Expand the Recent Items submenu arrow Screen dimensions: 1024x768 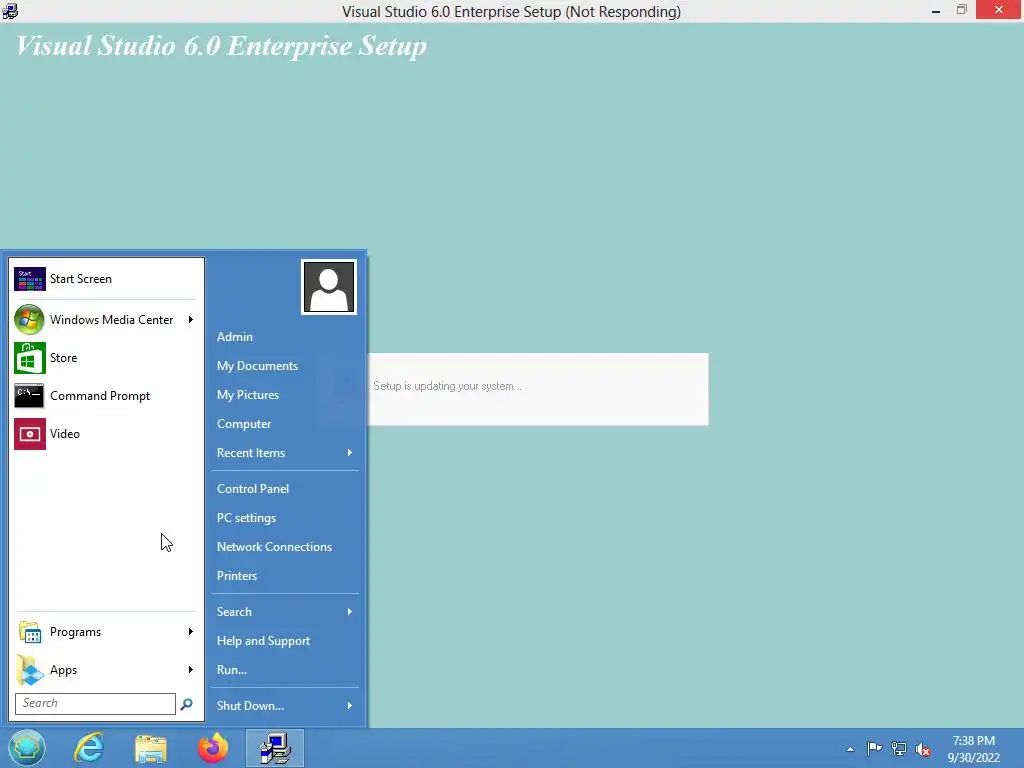point(349,453)
